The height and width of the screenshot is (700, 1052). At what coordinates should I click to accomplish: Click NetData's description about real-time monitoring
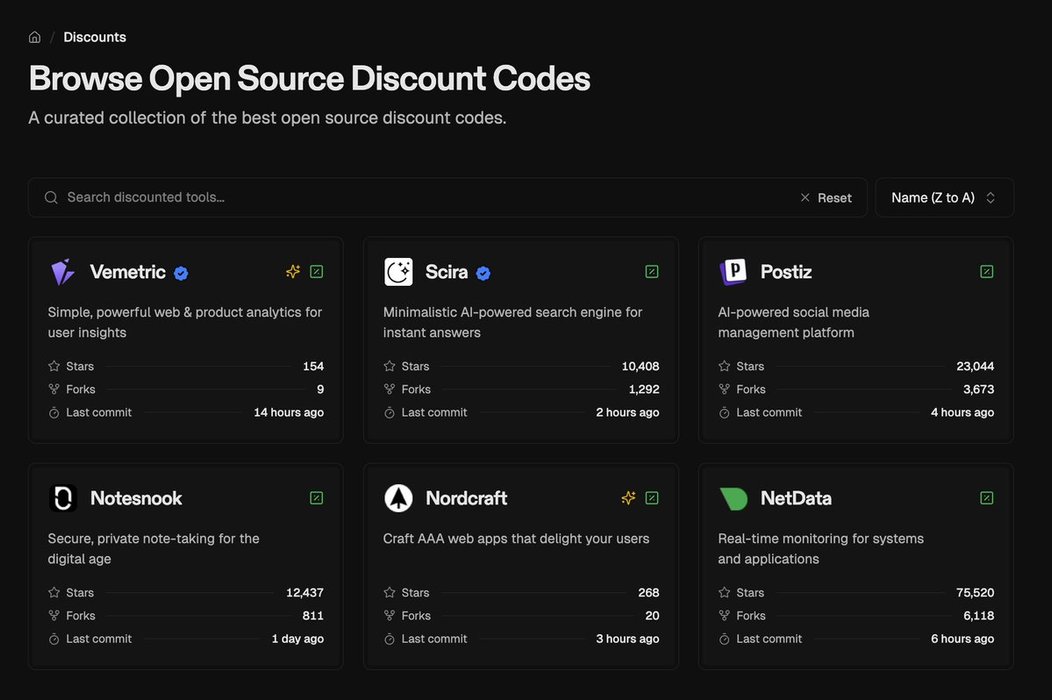coord(821,548)
